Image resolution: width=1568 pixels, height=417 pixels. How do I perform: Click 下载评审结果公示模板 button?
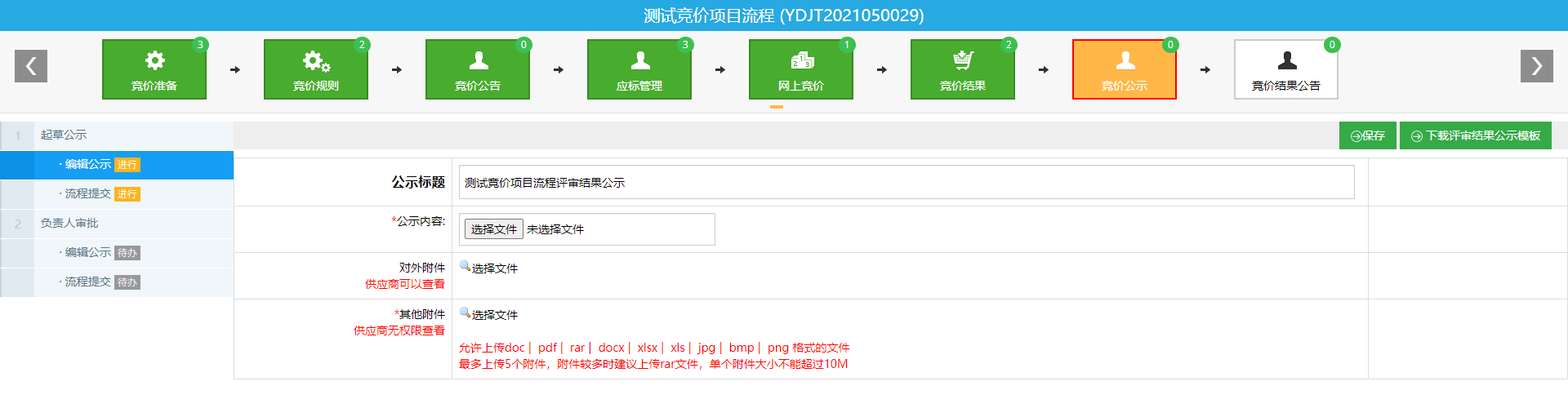(1476, 135)
